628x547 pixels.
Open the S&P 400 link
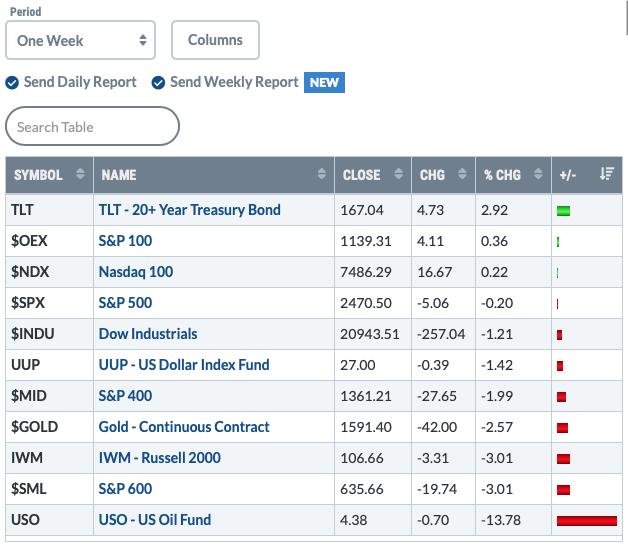pos(125,396)
